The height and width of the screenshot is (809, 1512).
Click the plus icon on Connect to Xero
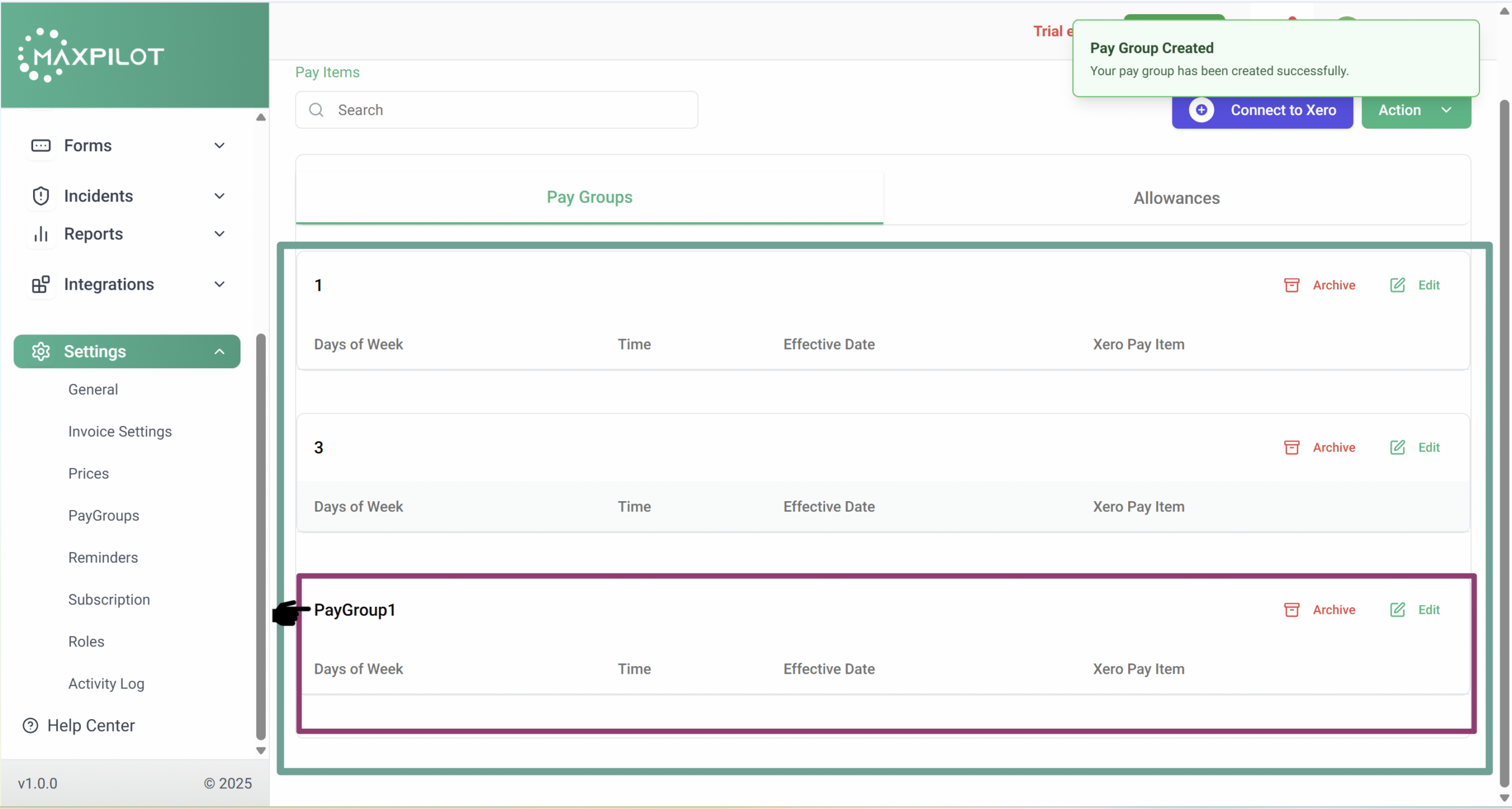tap(1201, 110)
